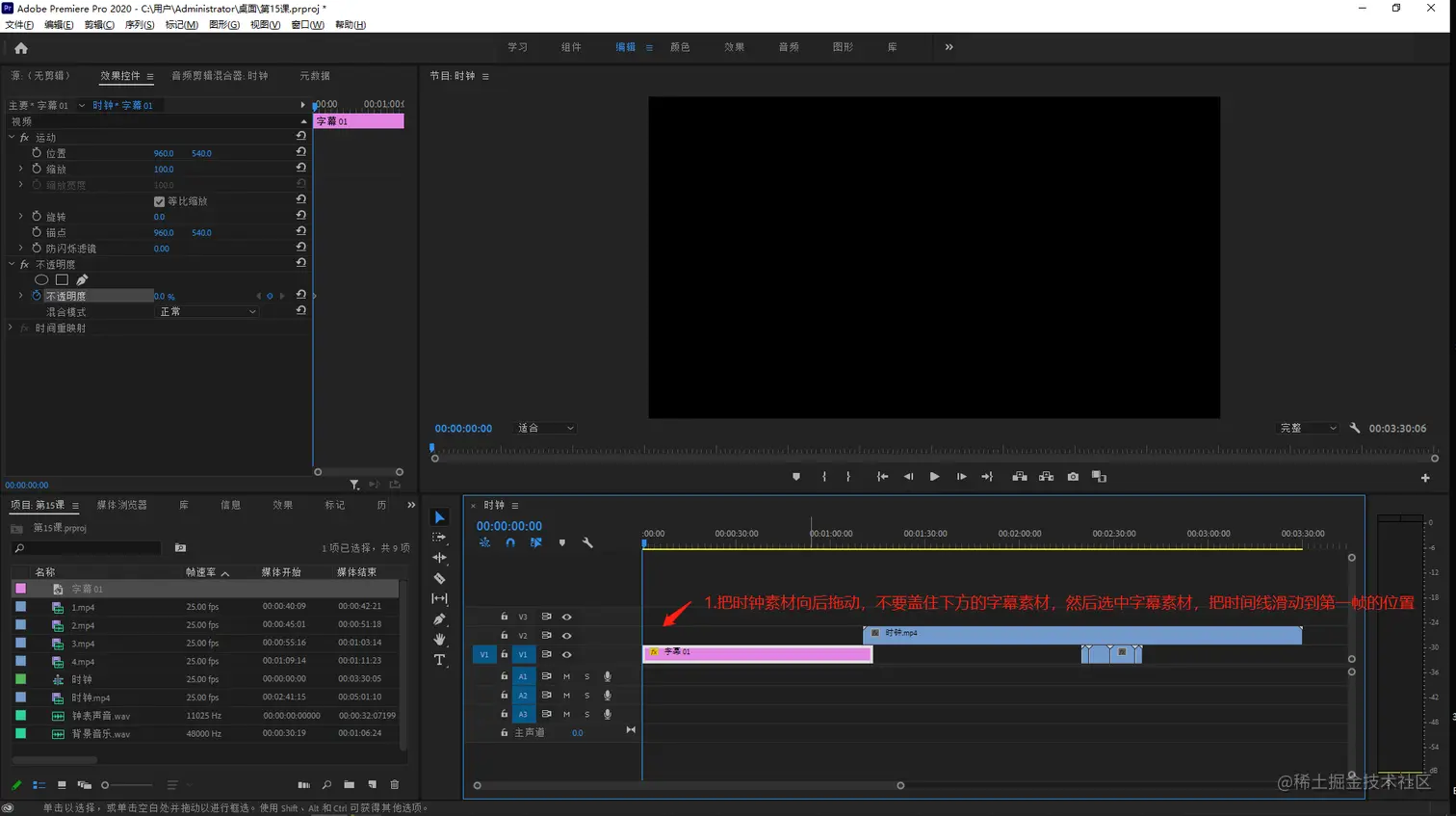Select the Track Select Forward tool
The width and height of the screenshot is (1456, 816).
pos(440,538)
